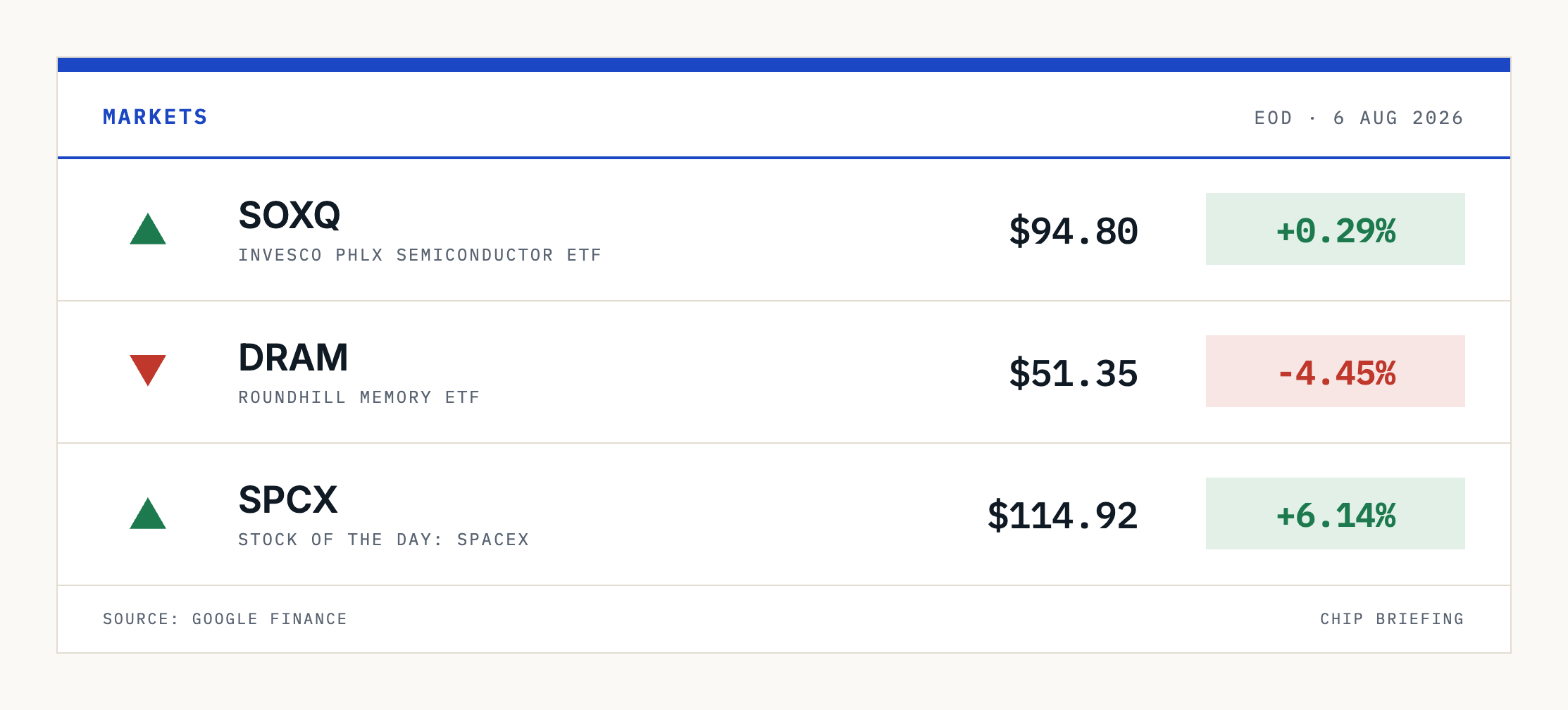Select the SOXQ ticker symbol
This screenshot has height=710, width=1568.
tap(290, 216)
